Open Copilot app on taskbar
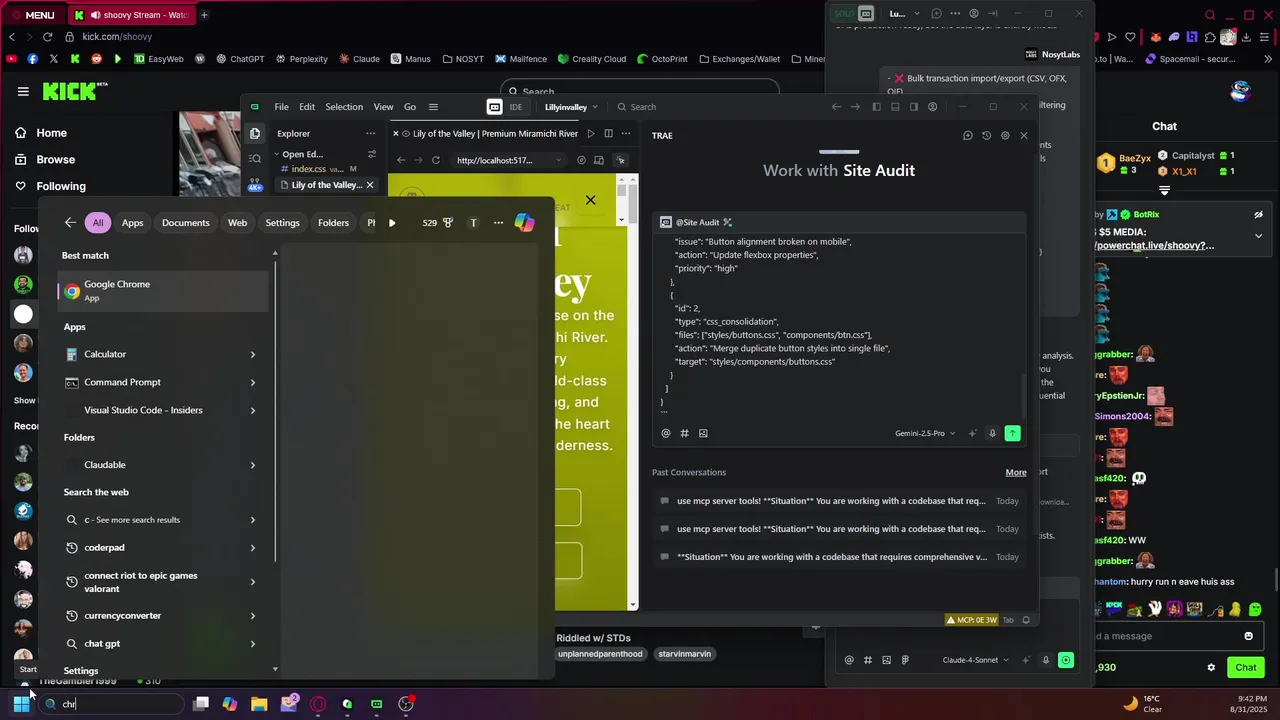 tap(230, 704)
